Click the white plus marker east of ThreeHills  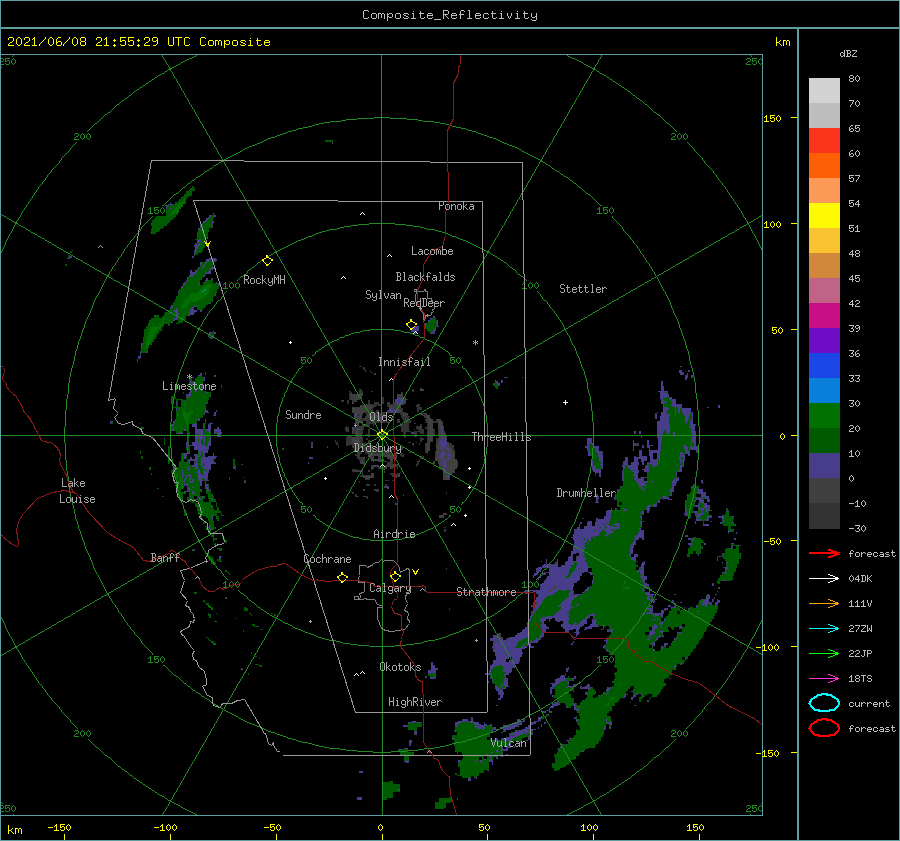coord(565,402)
